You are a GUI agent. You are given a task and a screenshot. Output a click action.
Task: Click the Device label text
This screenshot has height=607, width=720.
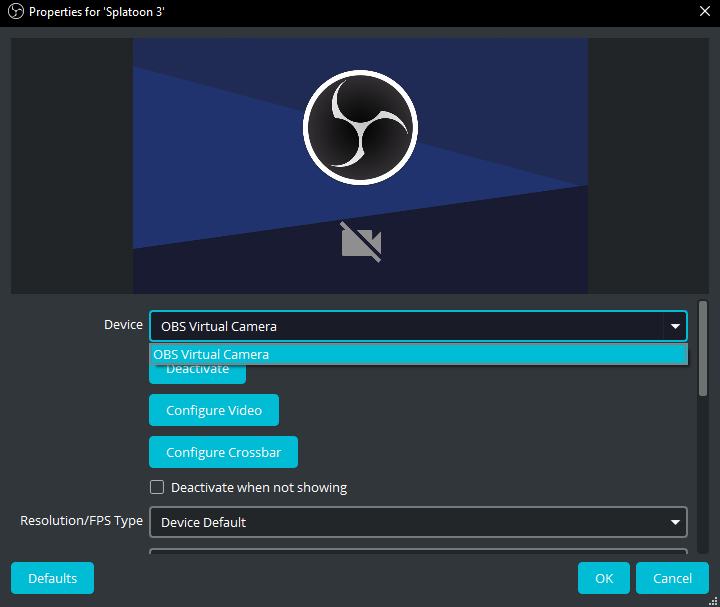124,325
